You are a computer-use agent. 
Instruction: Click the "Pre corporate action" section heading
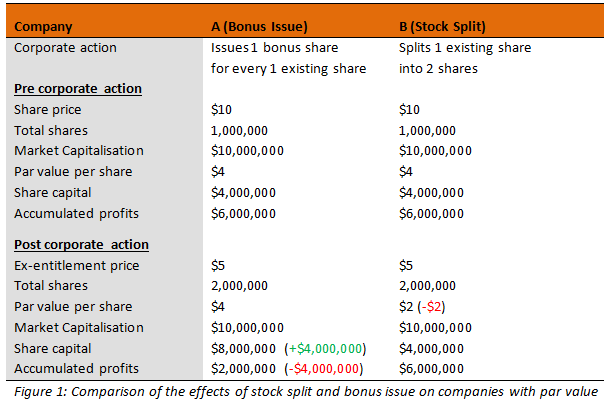pos(77,89)
